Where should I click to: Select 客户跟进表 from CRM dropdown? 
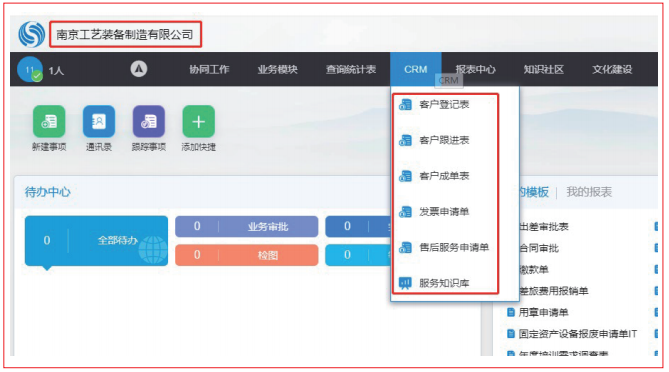445,140
